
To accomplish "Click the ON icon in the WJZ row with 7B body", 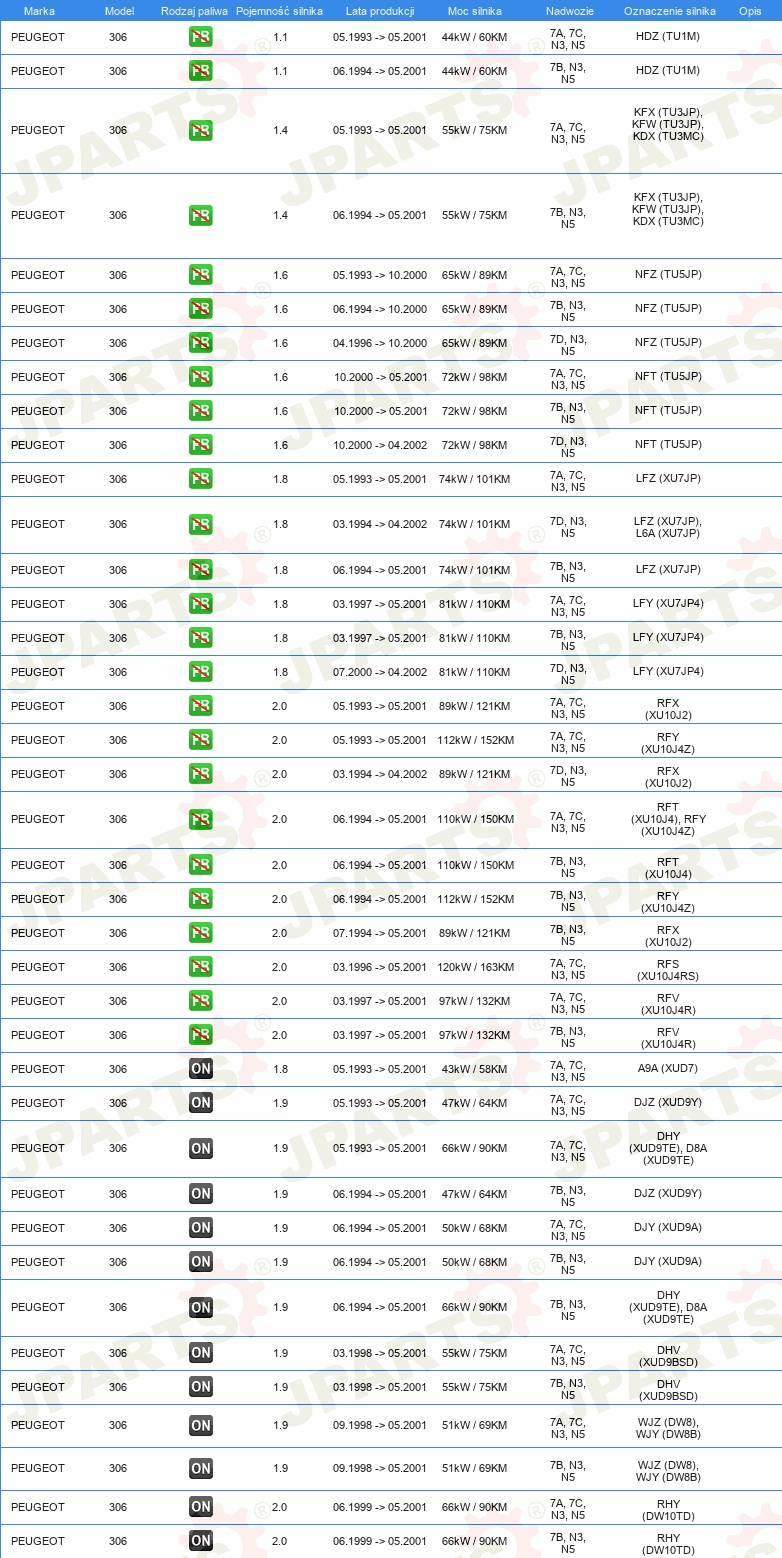I will tap(201, 1468).
